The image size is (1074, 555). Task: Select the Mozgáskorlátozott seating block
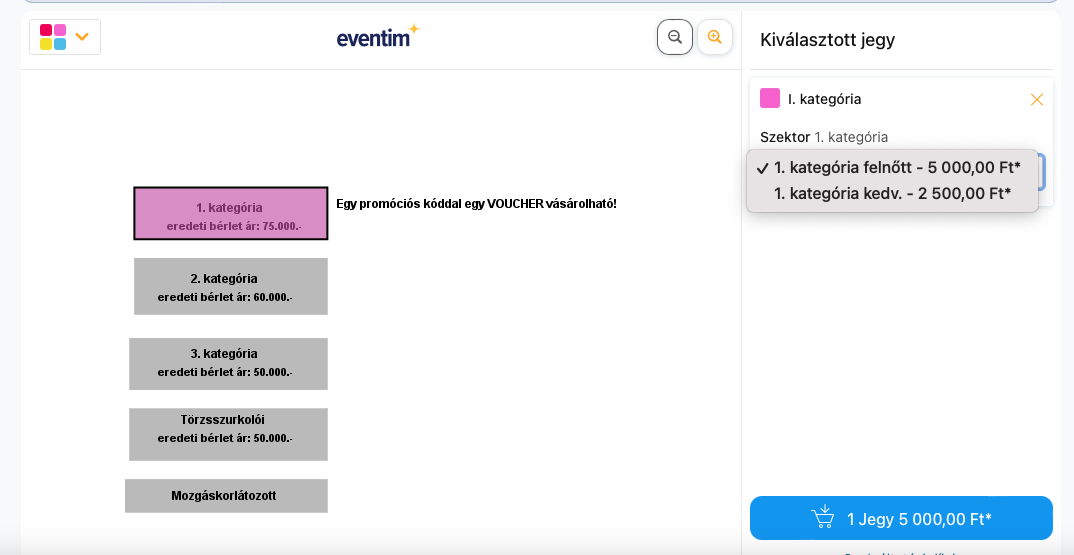click(x=226, y=496)
